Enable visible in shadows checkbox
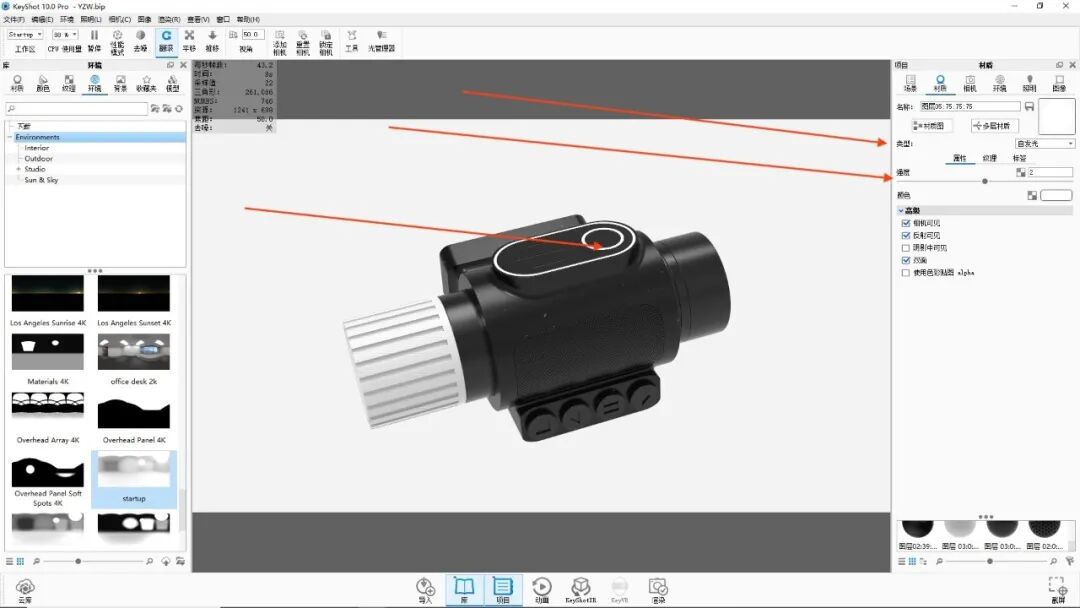 905,246
